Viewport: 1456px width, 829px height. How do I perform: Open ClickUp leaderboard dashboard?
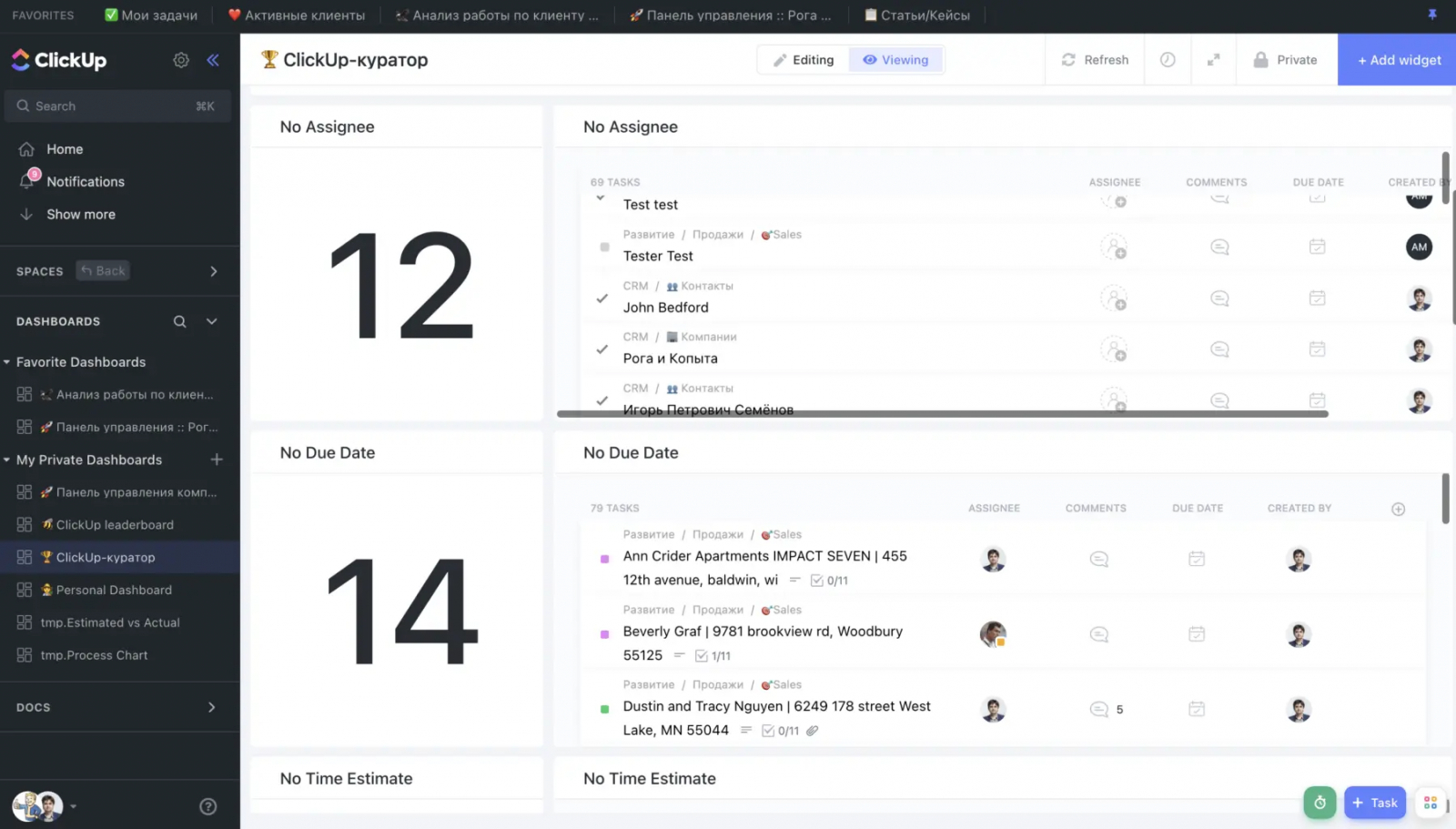point(115,525)
